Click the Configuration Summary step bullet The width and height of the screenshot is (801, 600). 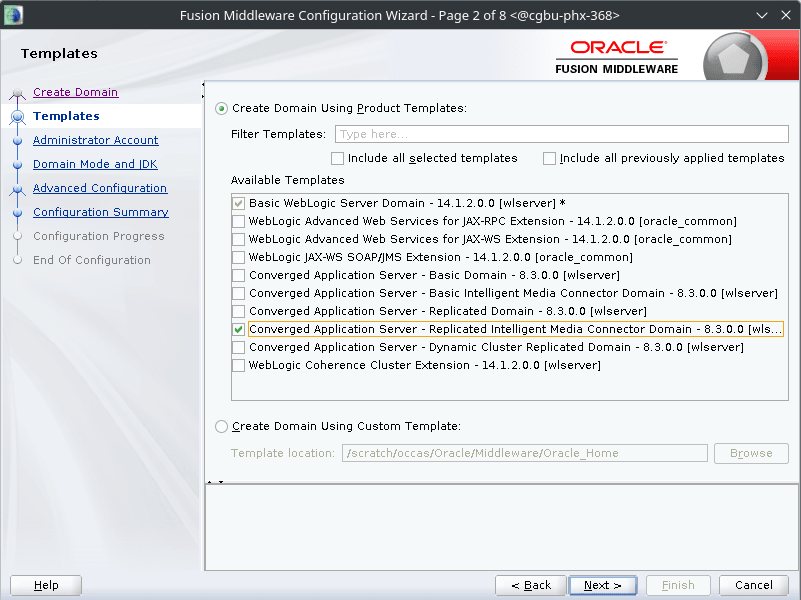click(x=18, y=212)
